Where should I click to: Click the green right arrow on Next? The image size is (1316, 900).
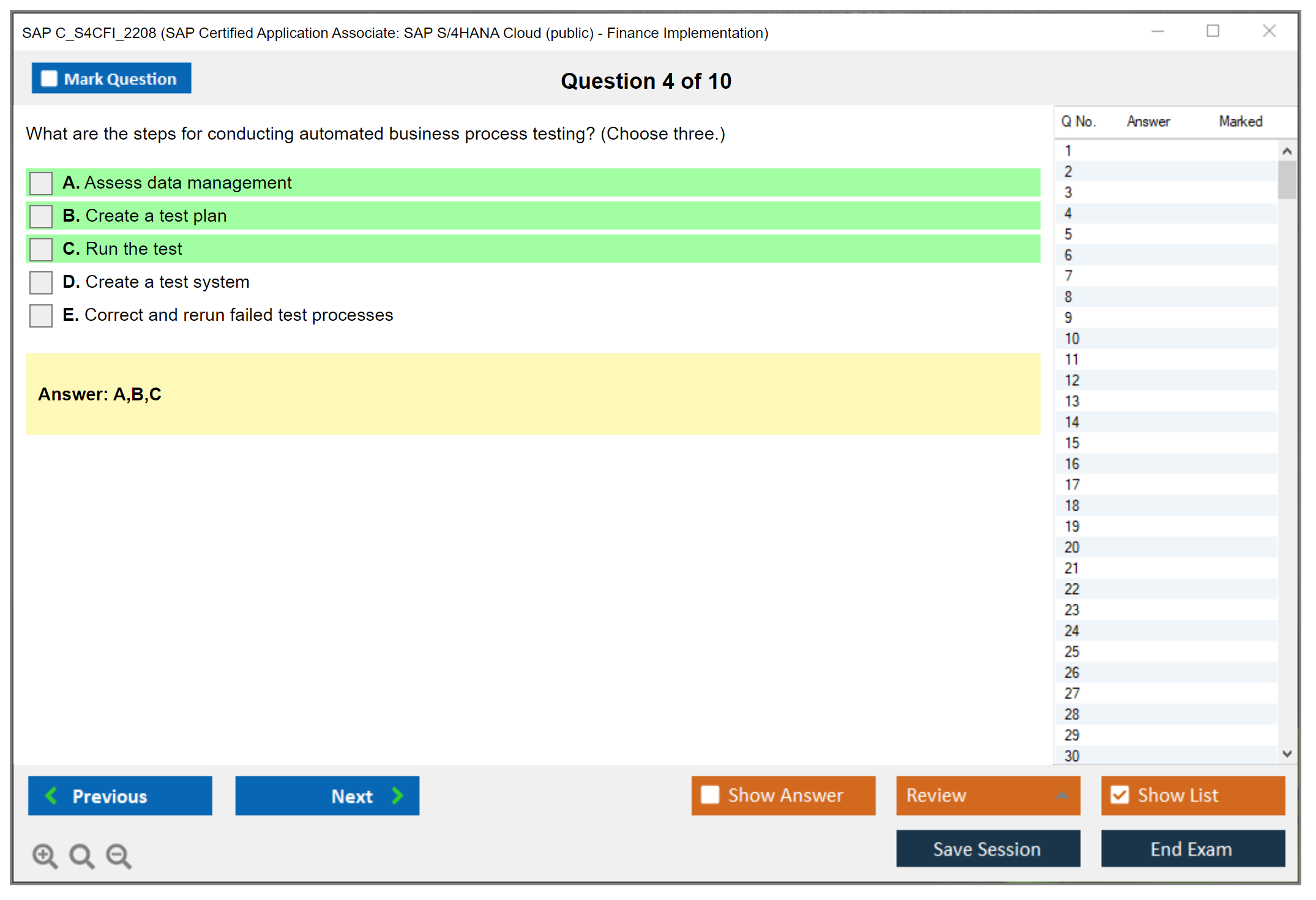click(x=397, y=795)
